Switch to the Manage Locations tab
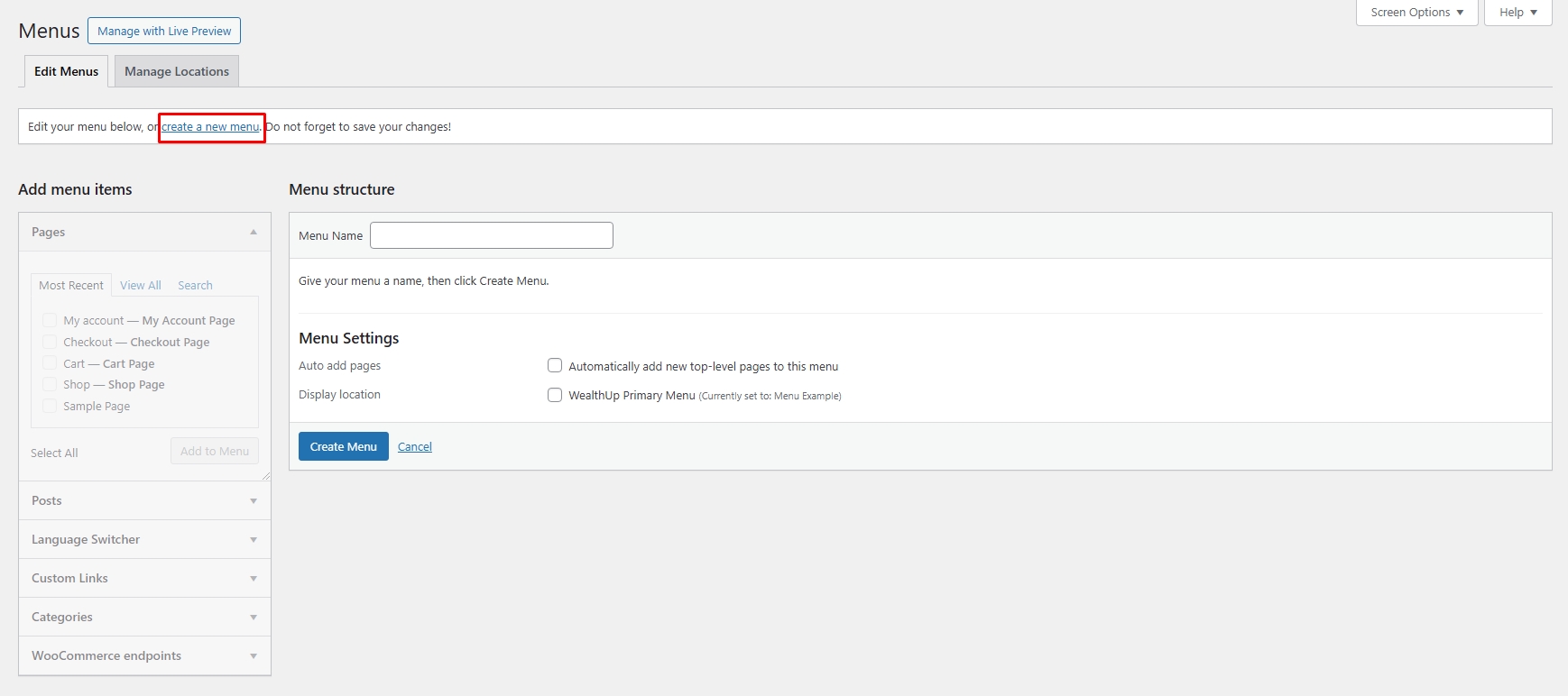 177,72
